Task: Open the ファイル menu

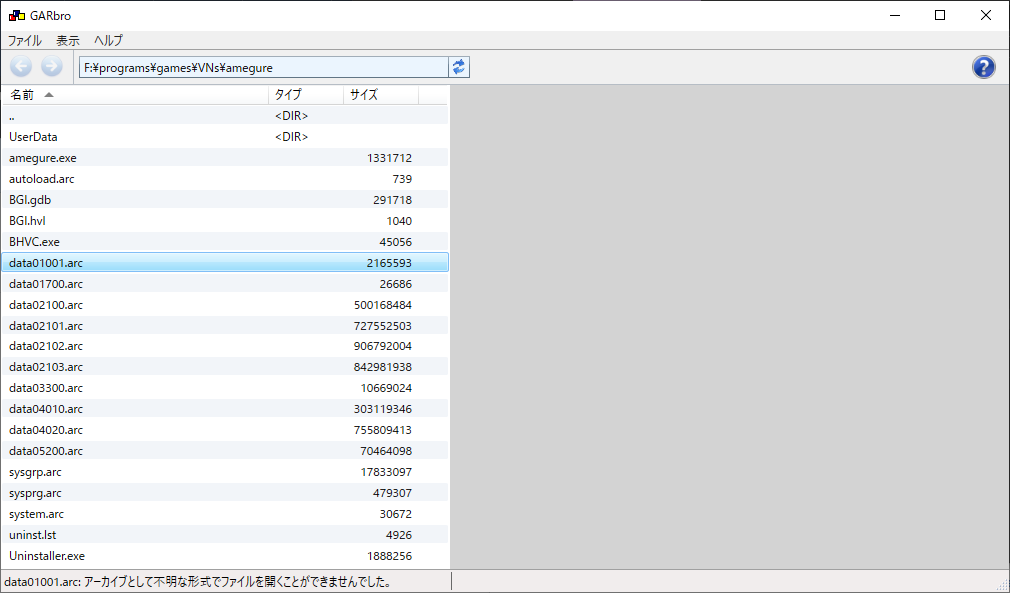Action: pos(22,41)
